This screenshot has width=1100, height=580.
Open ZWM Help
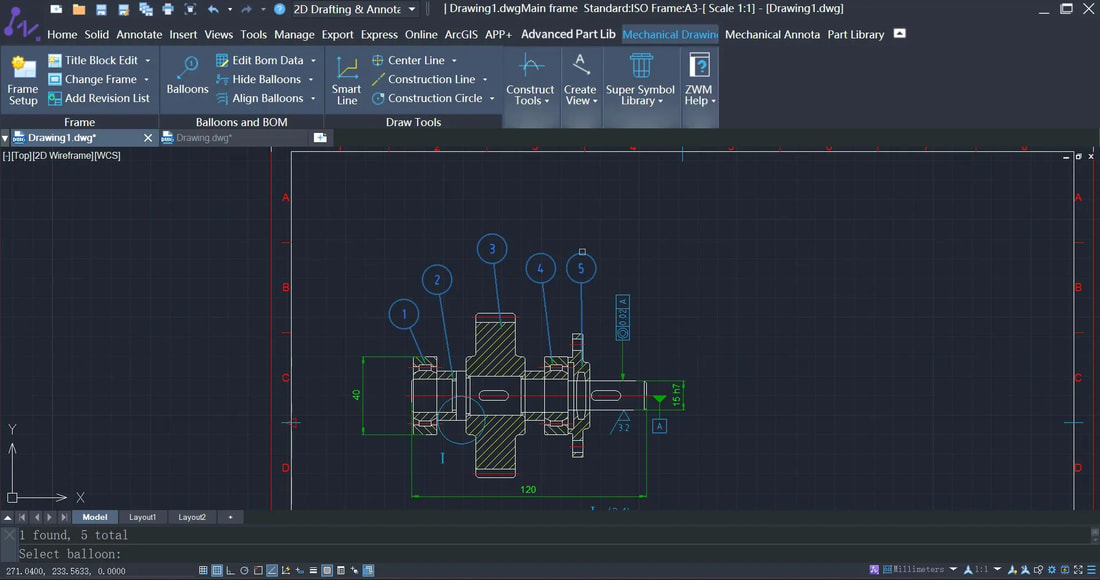click(699, 80)
